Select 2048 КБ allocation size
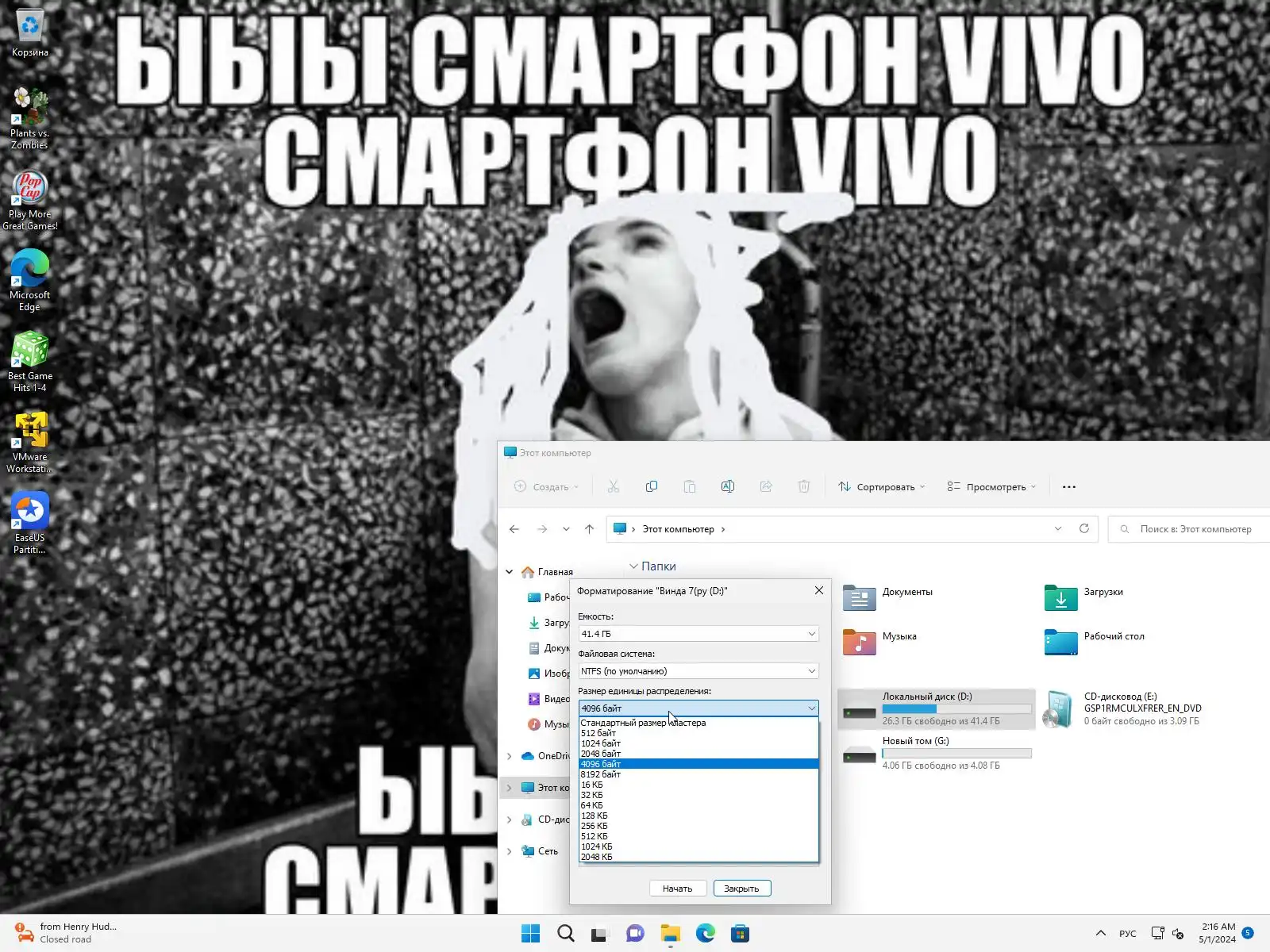The width and height of the screenshot is (1270, 952). [698, 857]
